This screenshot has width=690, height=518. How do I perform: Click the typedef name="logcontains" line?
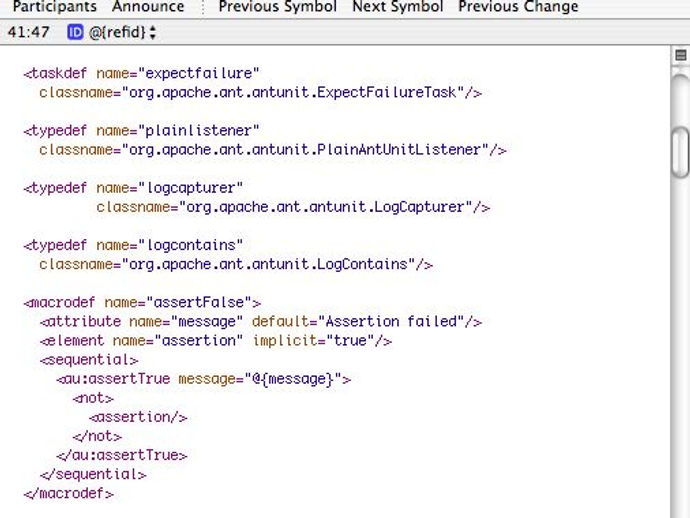click(133, 245)
